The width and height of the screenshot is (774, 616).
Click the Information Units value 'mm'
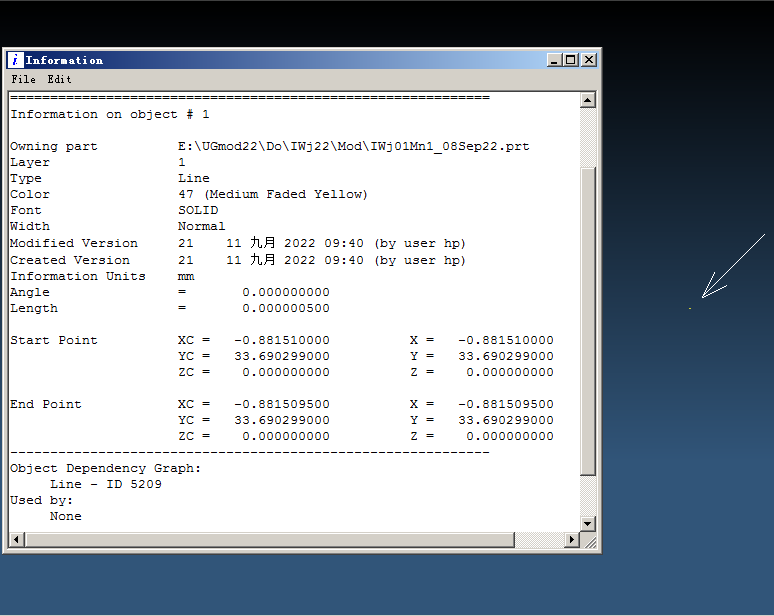click(x=186, y=276)
